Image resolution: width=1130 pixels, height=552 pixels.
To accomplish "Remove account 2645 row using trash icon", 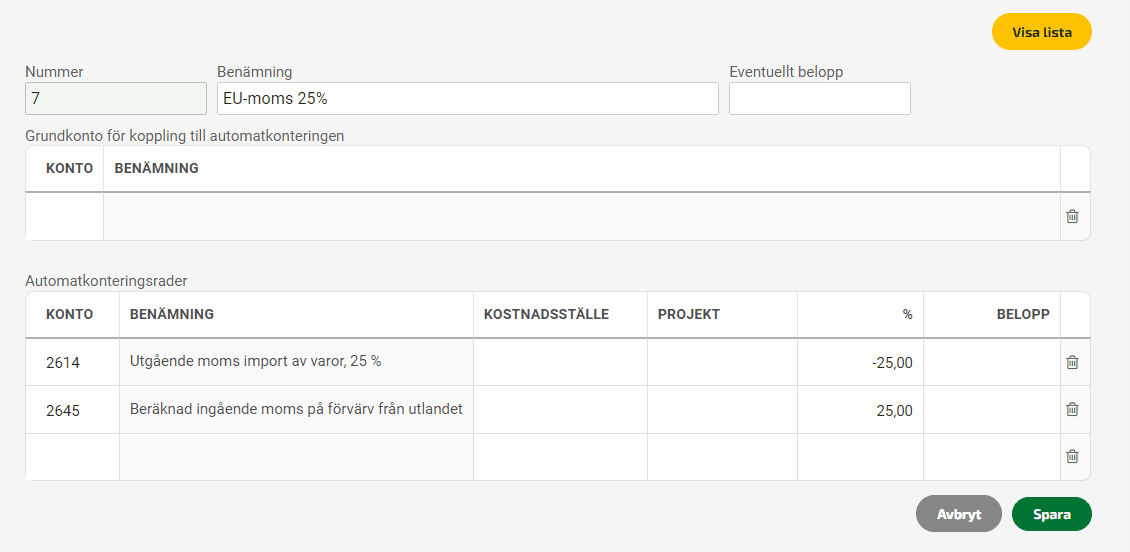I will [1072, 409].
